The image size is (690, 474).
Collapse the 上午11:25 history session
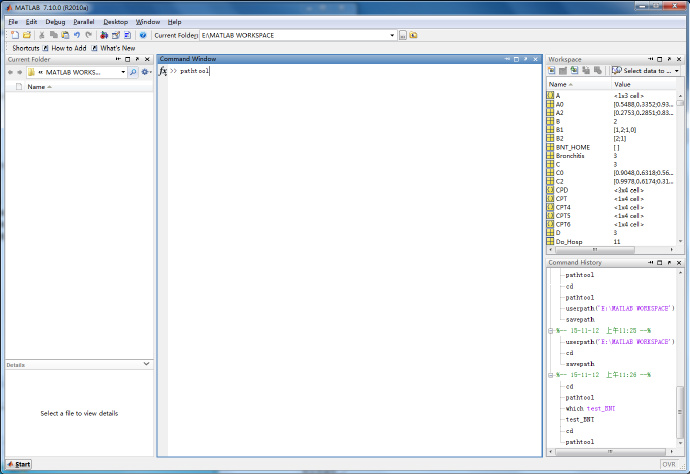tap(550, 331)
